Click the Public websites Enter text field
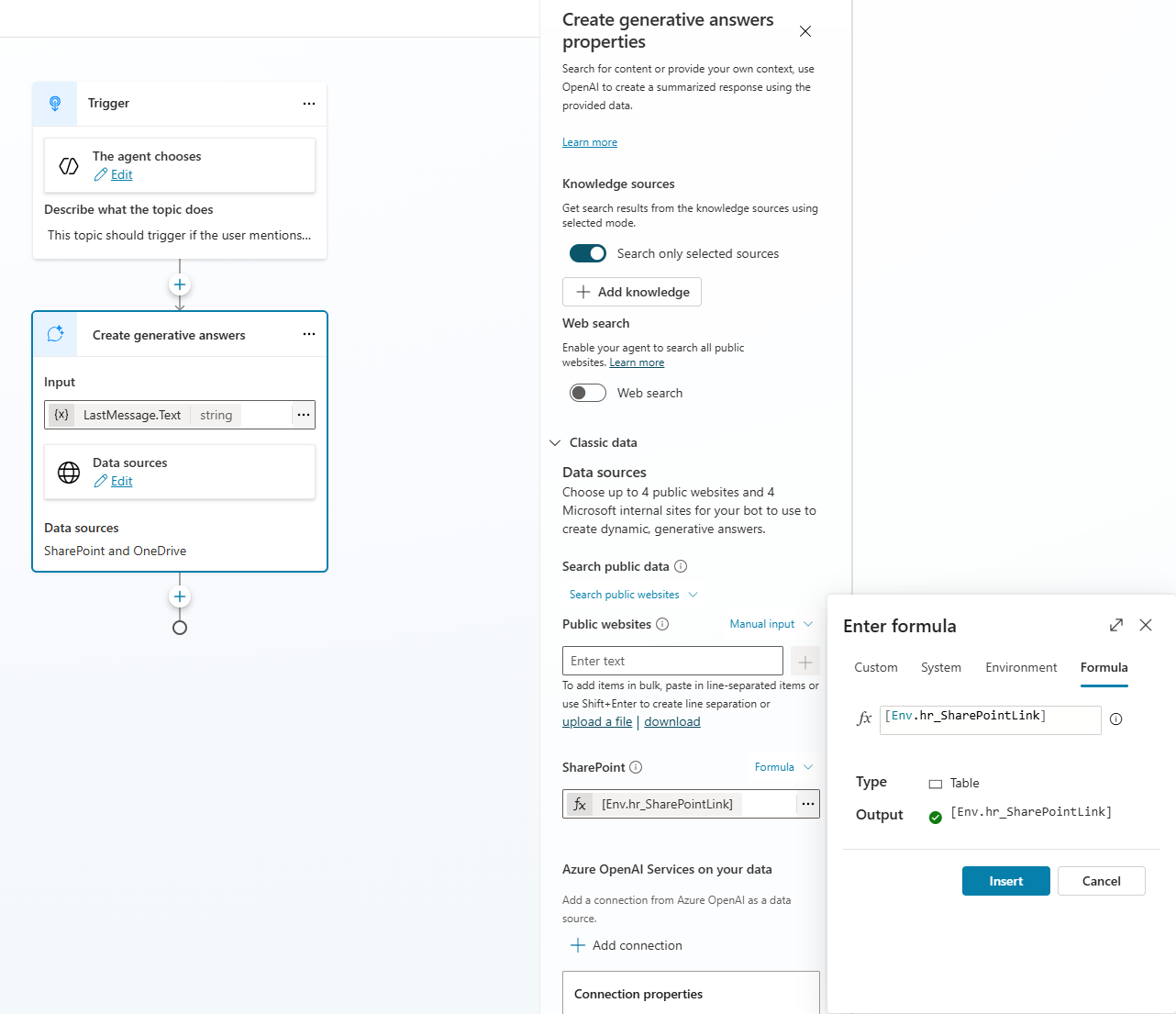Viewport: 1176px width, 1014px height. pyautogui.click(x=672, y=661)
